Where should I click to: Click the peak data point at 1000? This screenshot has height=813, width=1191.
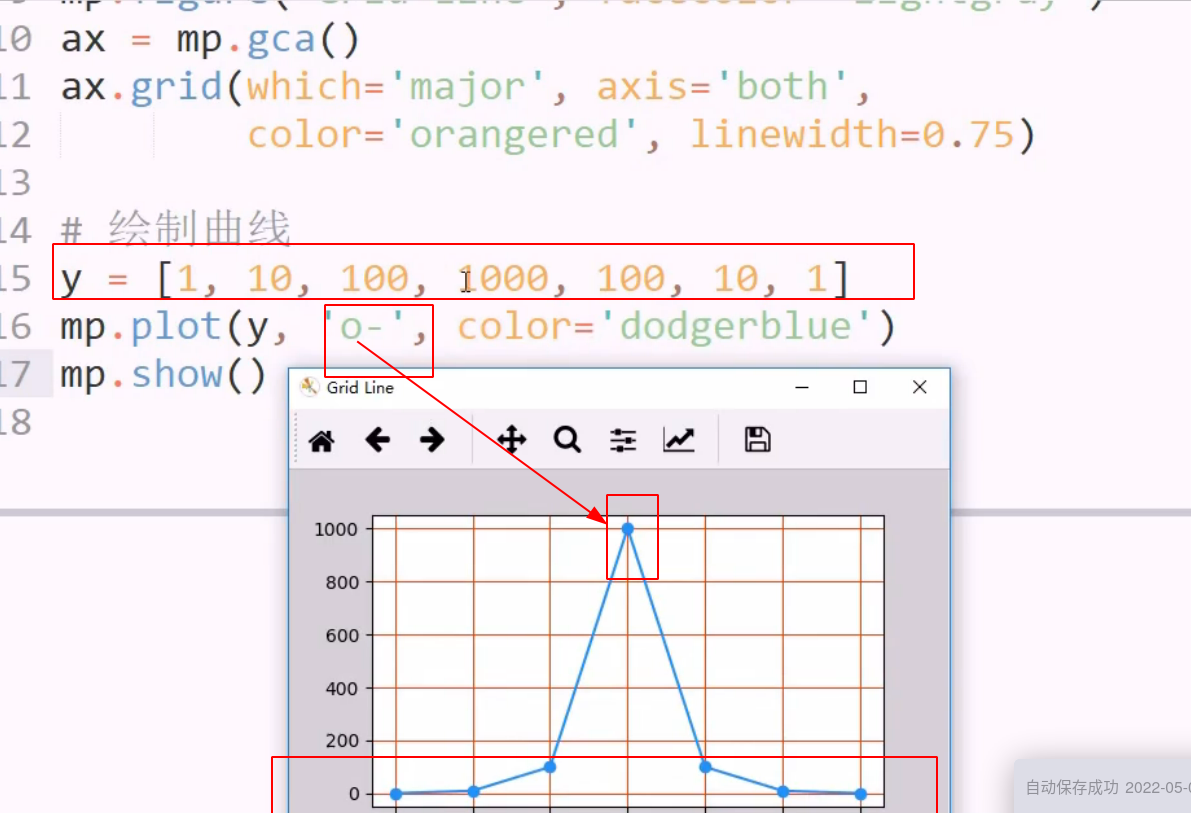coord(627,529)
